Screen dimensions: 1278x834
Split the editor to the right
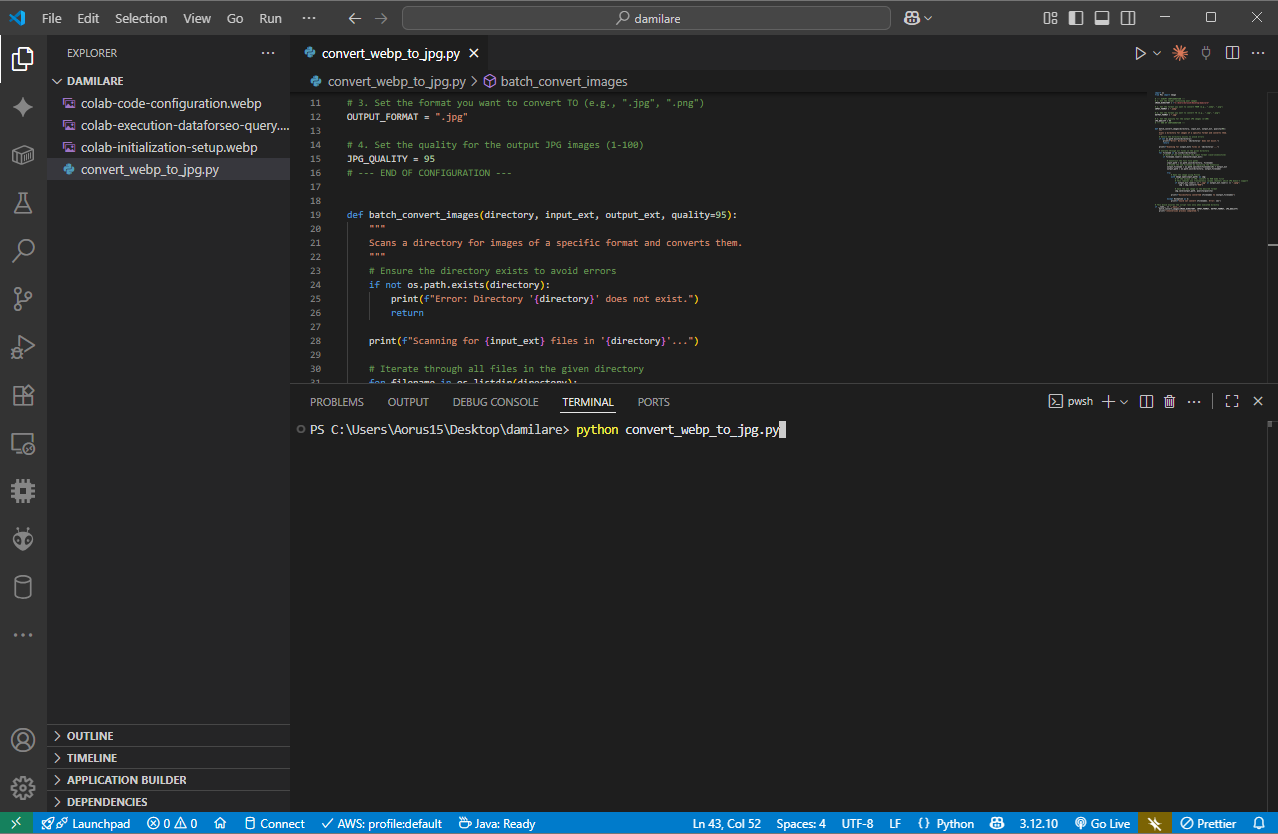(x=1233, y=53)
